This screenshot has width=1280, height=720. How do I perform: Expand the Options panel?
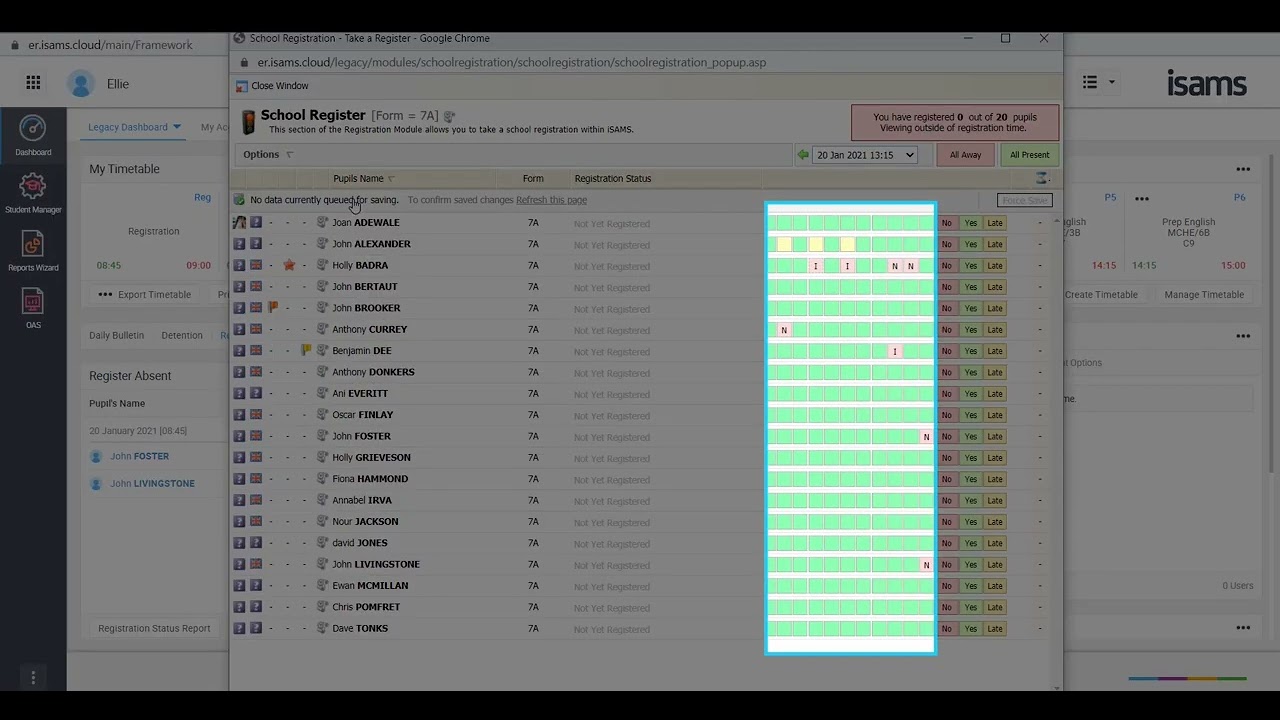(268, 155)
